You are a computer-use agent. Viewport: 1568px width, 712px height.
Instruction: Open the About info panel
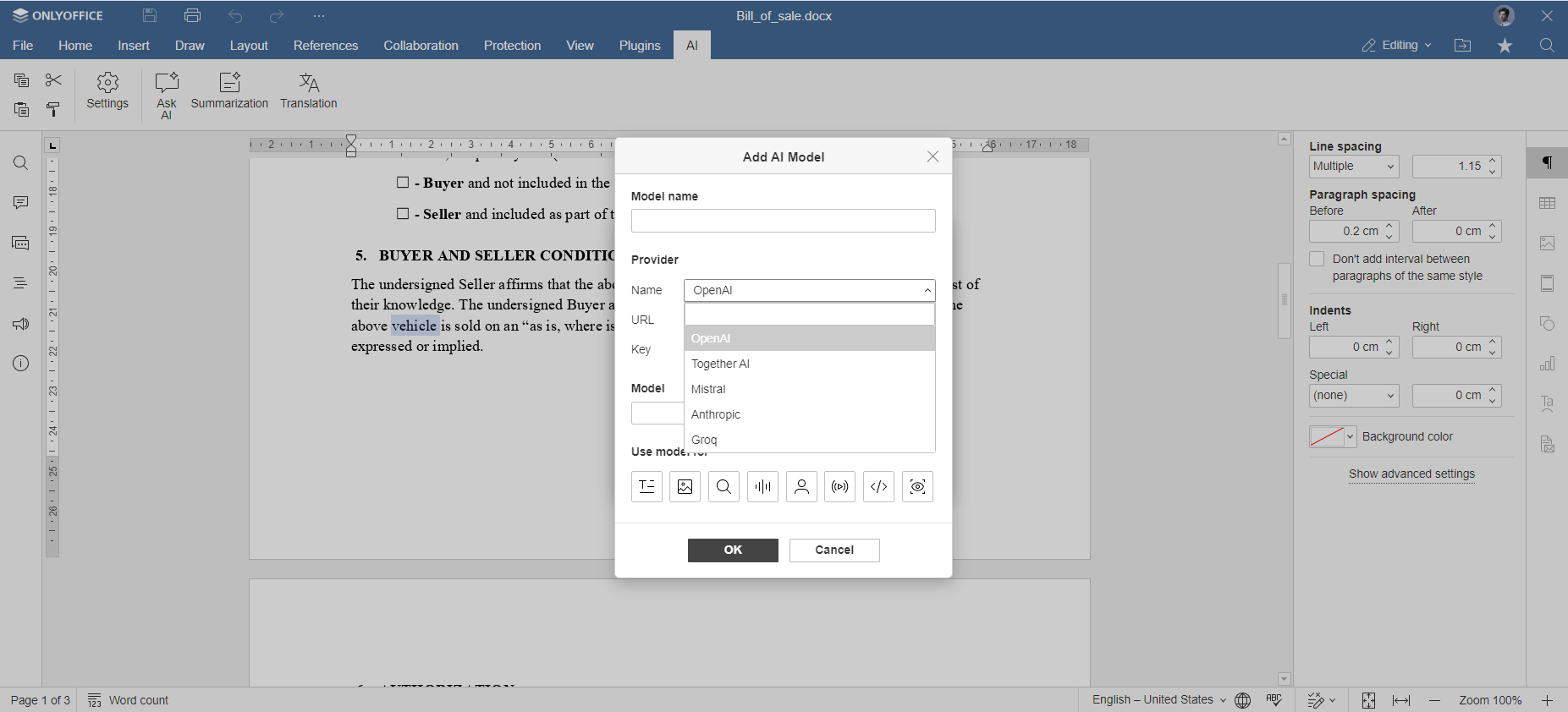pyautogui.click(x=21, y=364)
